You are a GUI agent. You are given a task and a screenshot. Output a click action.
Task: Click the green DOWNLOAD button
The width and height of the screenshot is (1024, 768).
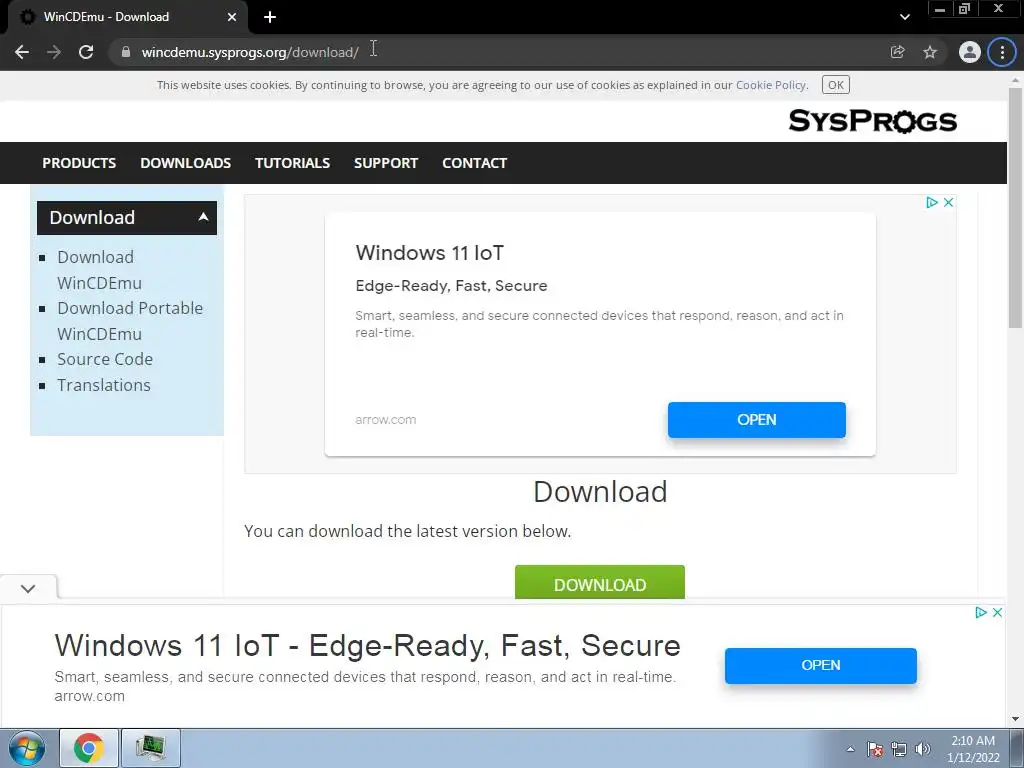[x=600, y=583]
